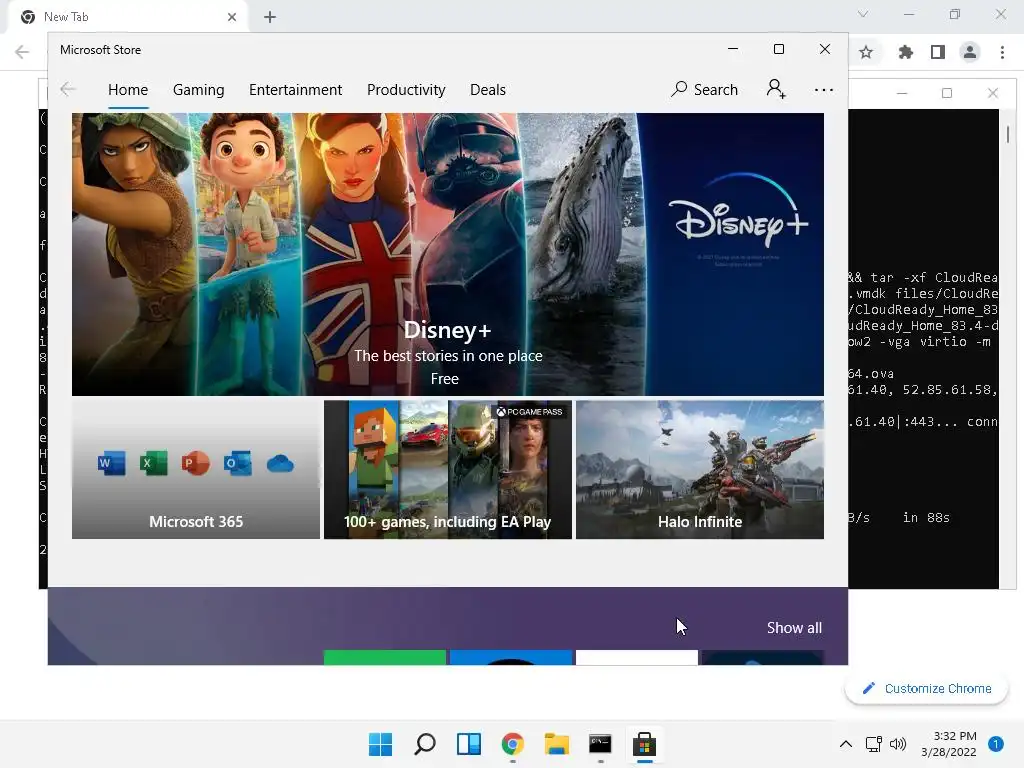This screenshot has height=768, width=1024.
Task: Maximize the terminal window behind the Store
Action: tap(947, 93)
